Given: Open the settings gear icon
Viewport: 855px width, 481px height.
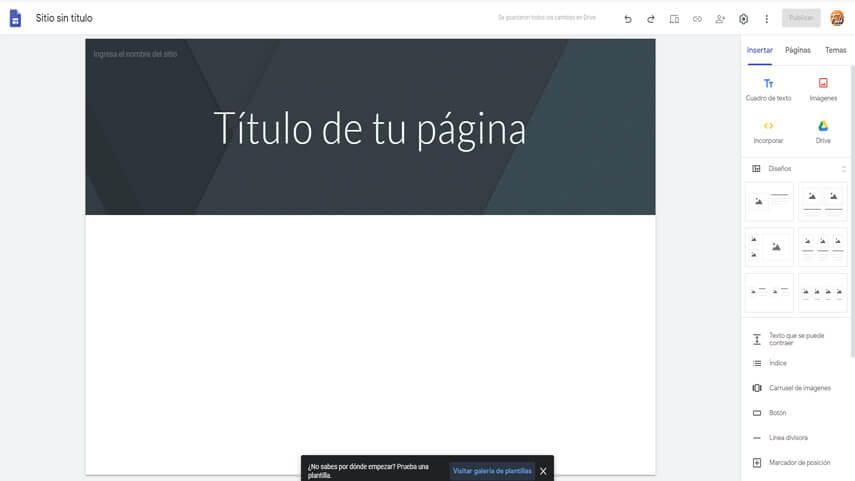Looking at the screenshot, I should coord(743,18).
